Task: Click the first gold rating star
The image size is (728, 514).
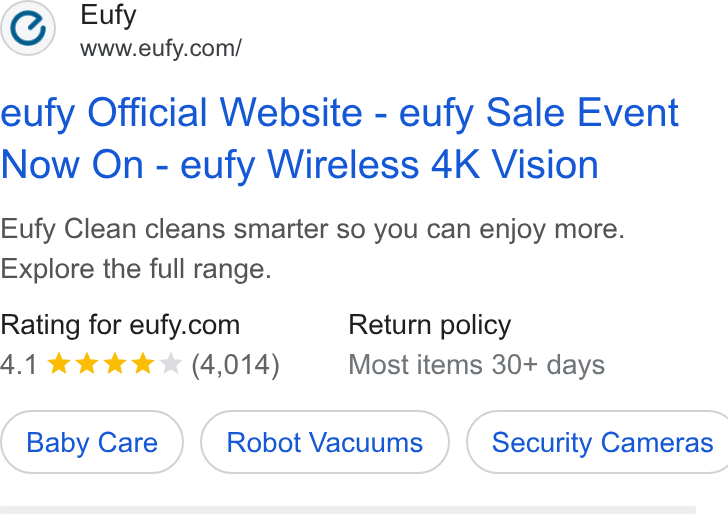Action: pos(59,363)
